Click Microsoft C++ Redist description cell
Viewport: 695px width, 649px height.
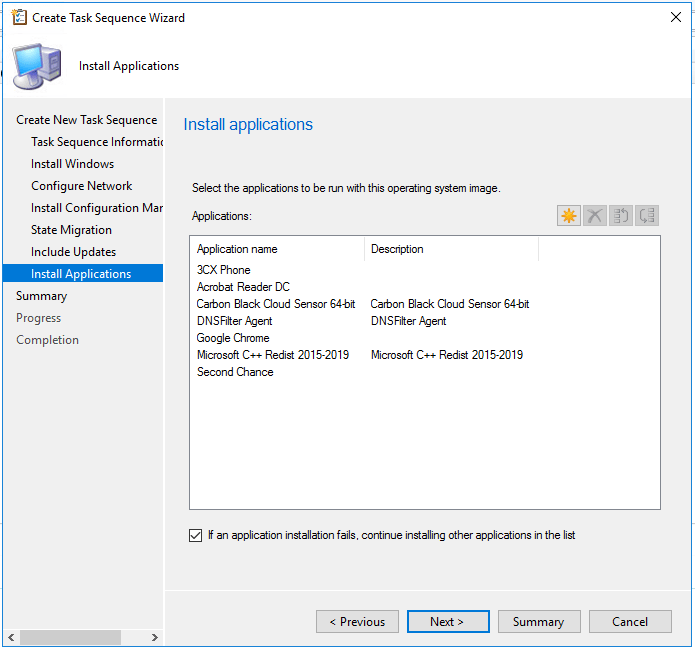coord(447,355)
